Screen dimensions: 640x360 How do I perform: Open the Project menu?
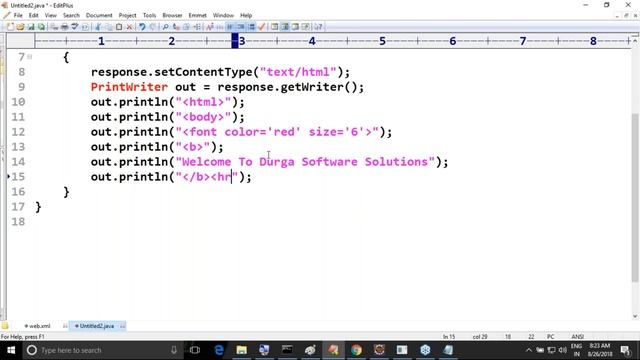click(x=127, y=15)
